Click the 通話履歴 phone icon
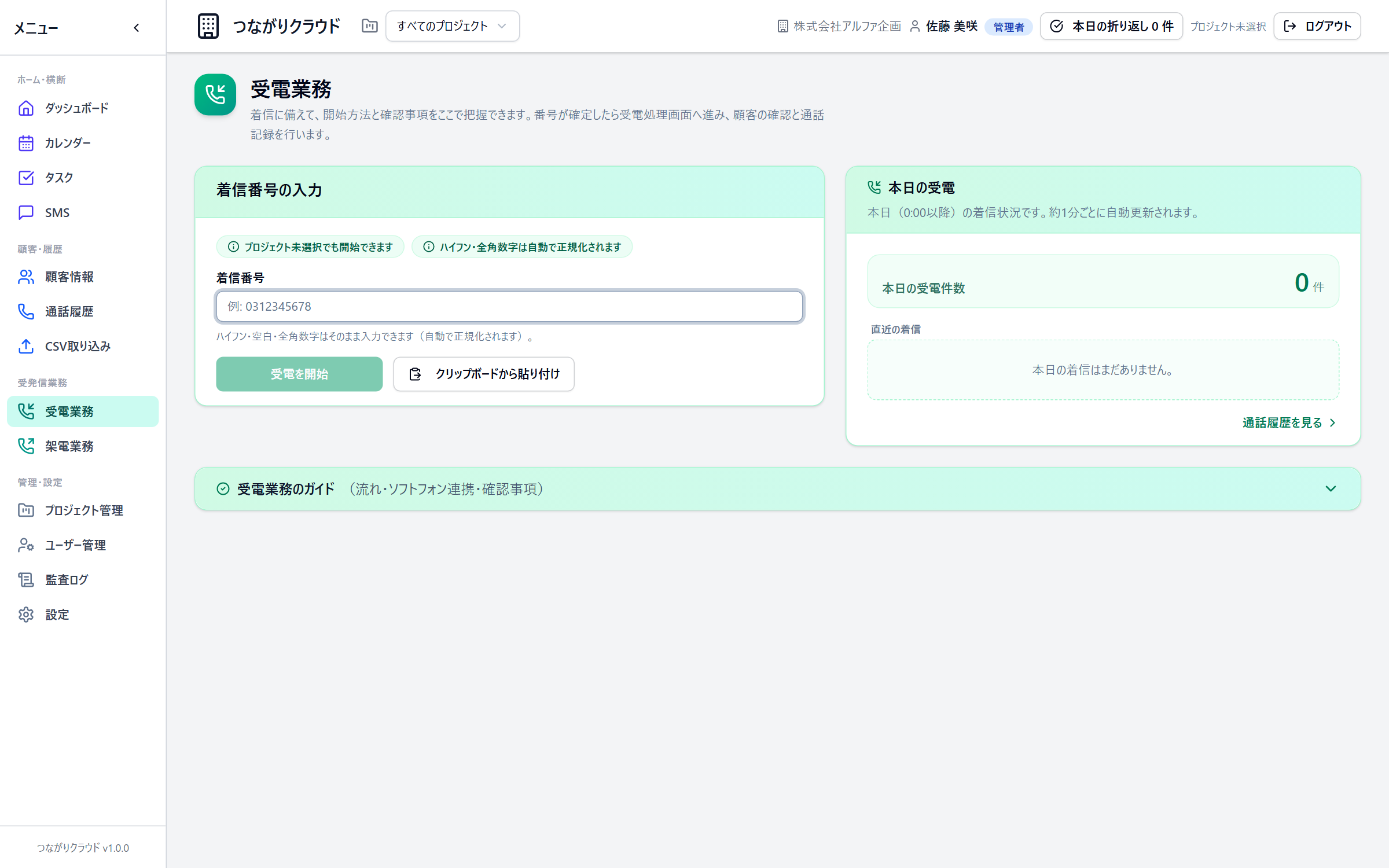1389x868 pixels. (26, 311)
